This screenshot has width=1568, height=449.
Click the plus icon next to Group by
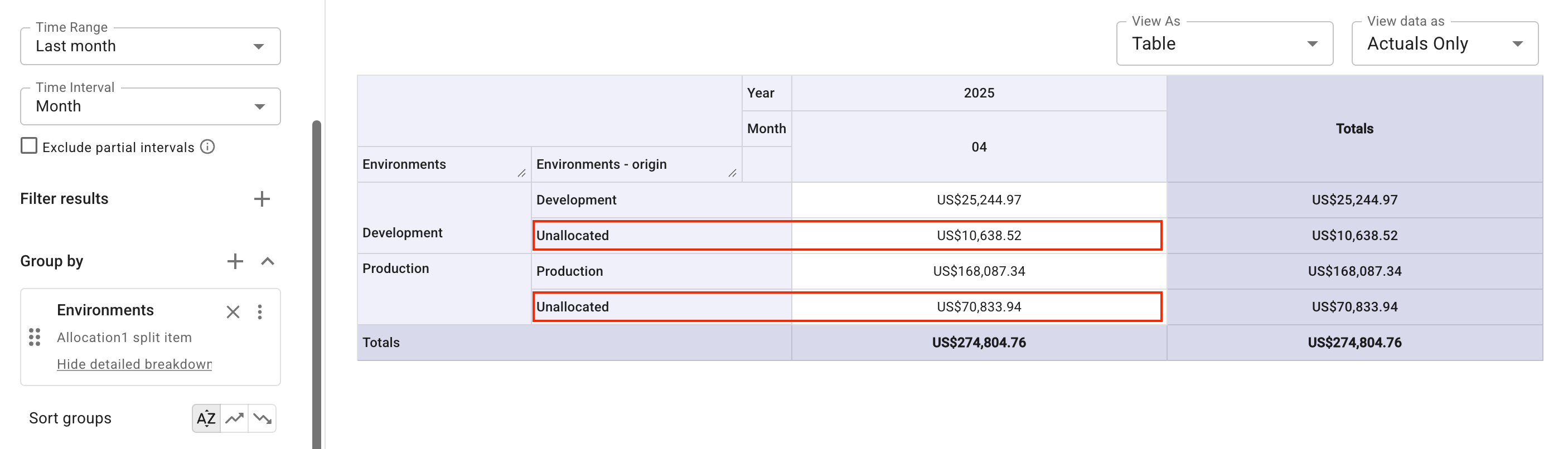click(235, 260)
